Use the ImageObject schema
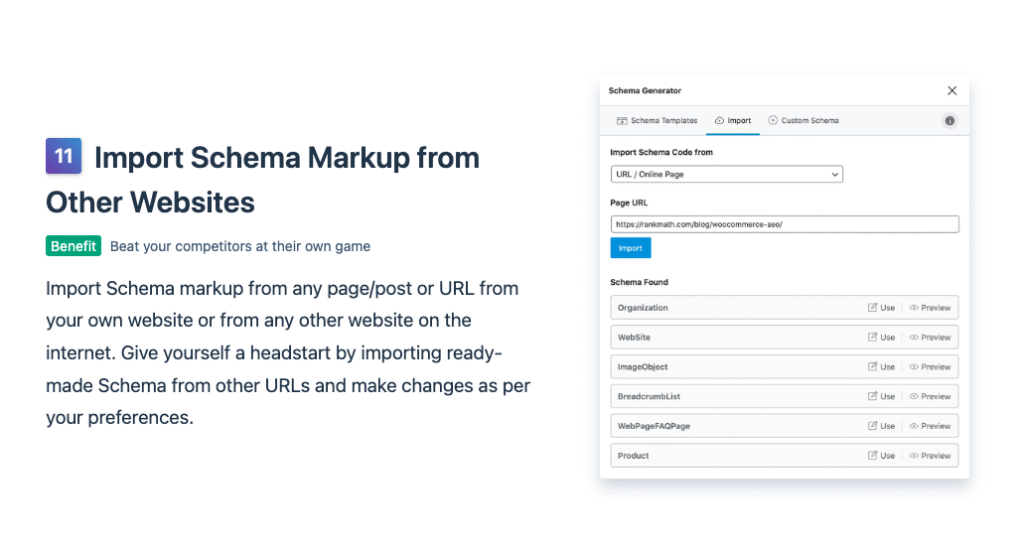 tap(882, 367)
